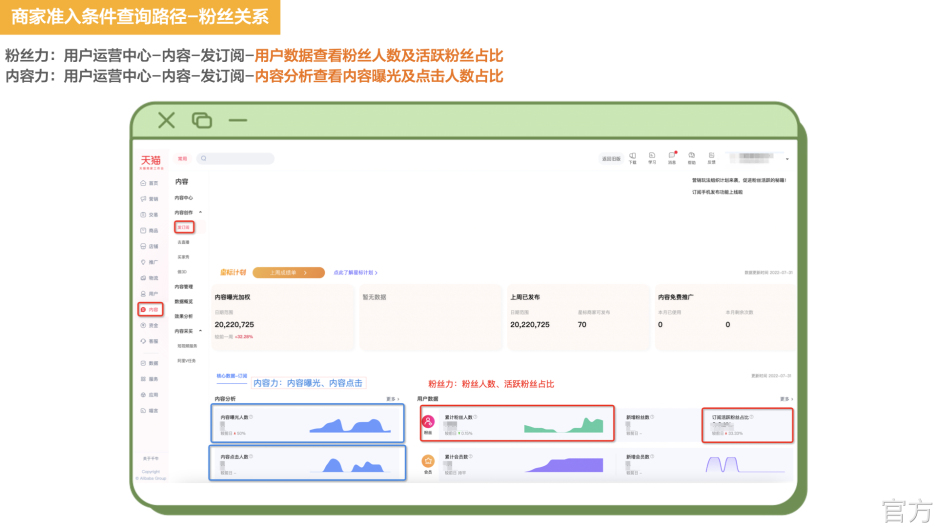This screenshot has height=527, width=937.
Task: Switch to the 核心数据-订阅 tab
Action: (x=231, y=376)
